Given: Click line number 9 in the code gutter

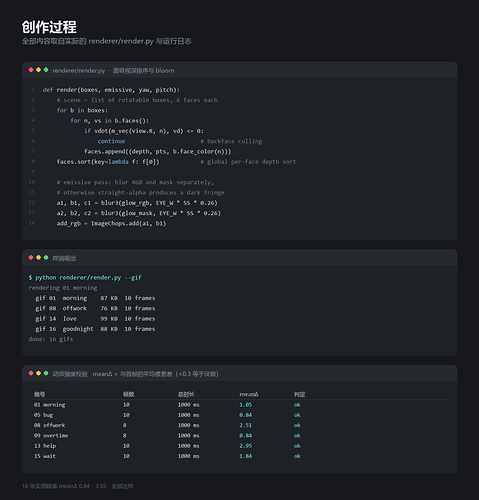Looking at the screenshot, I should [x=33, y=172].
